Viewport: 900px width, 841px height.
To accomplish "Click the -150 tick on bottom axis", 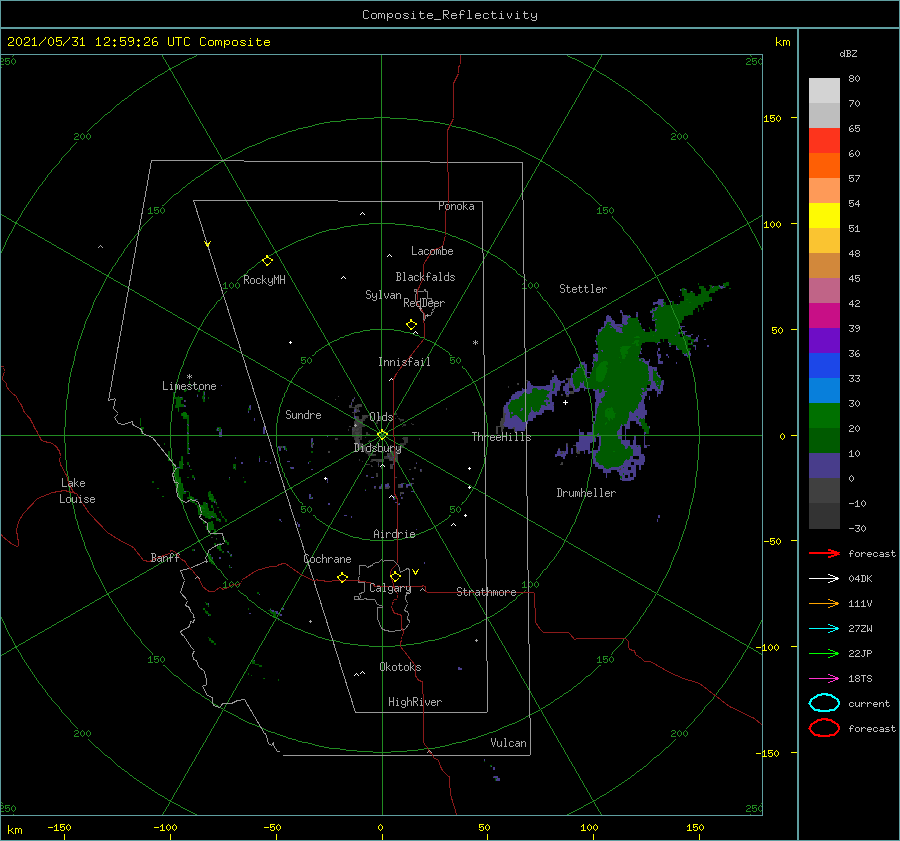I will (59, 827).
